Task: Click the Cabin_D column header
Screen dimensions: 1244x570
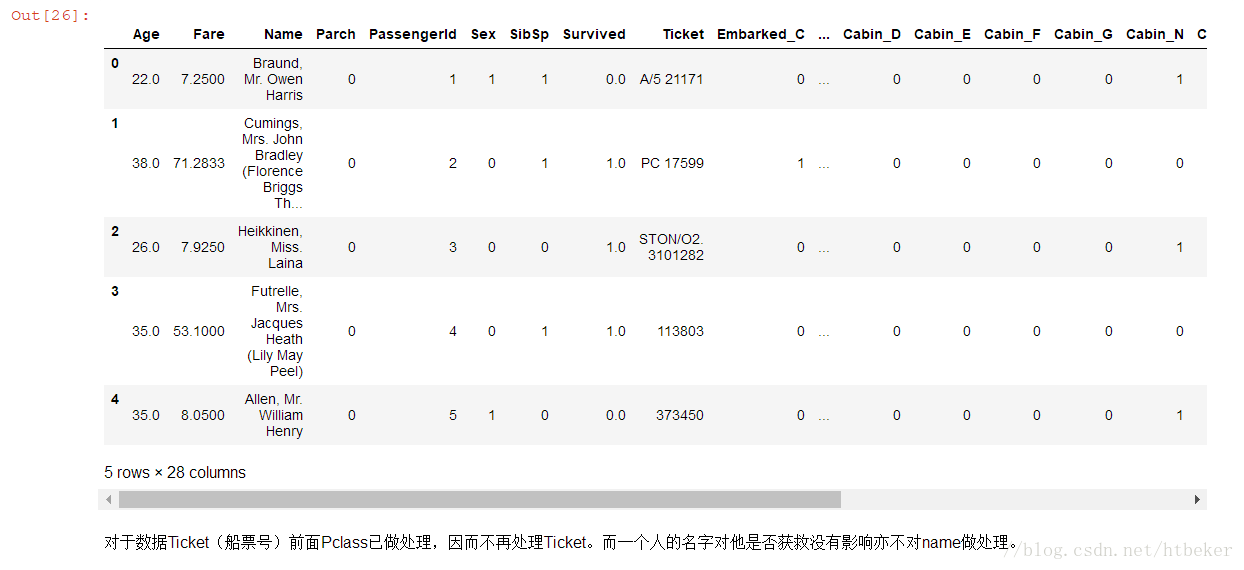Action: (871, 34)
